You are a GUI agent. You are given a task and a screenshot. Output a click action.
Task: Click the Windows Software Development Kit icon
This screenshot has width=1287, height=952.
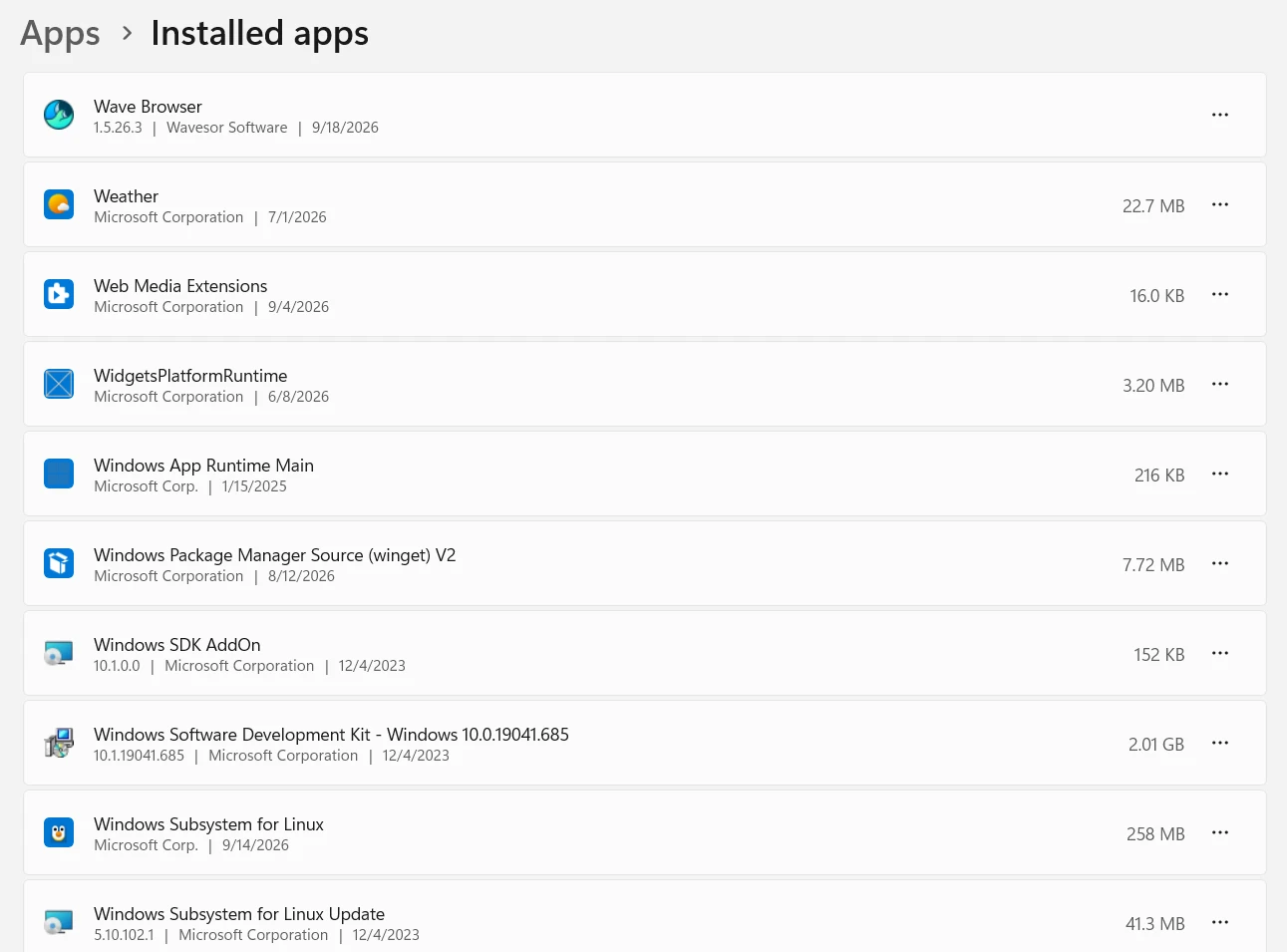click(59, 743)
